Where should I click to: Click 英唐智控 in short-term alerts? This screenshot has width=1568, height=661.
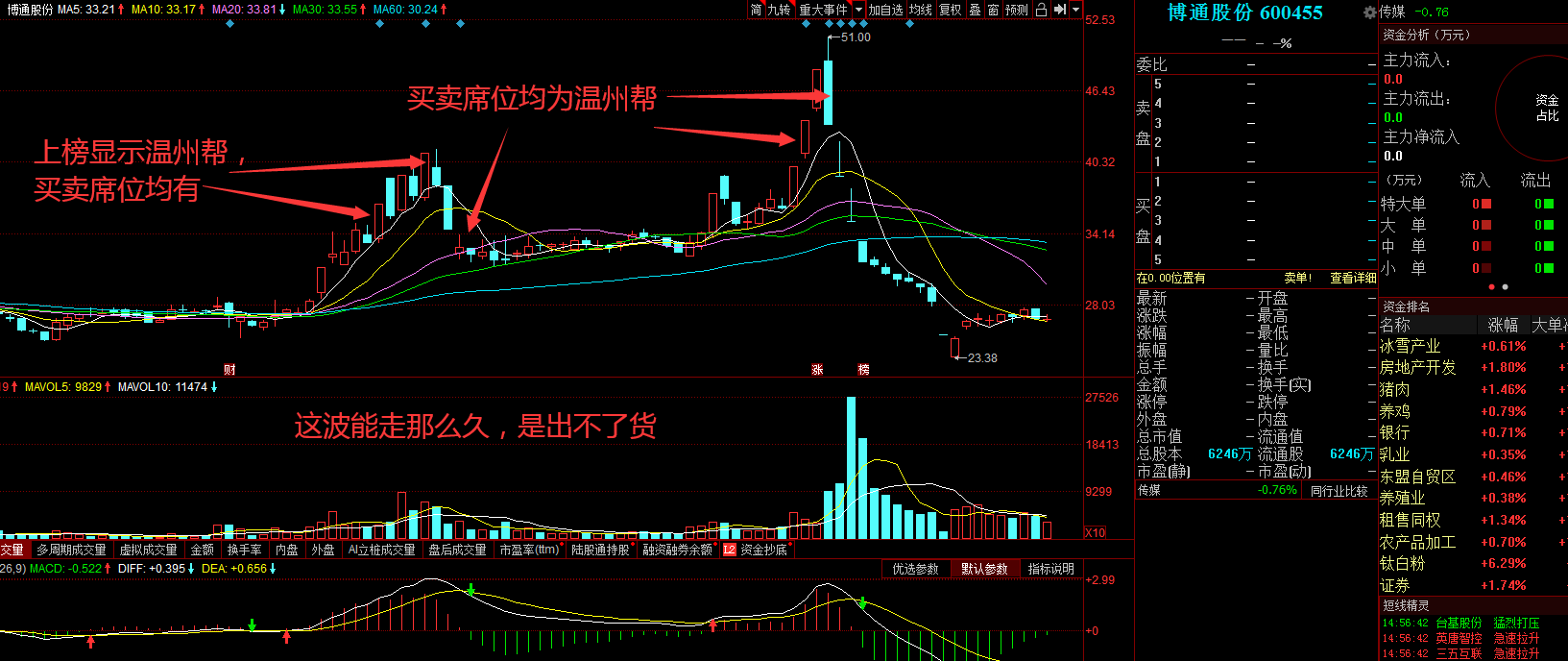[x=1459, y=638]
